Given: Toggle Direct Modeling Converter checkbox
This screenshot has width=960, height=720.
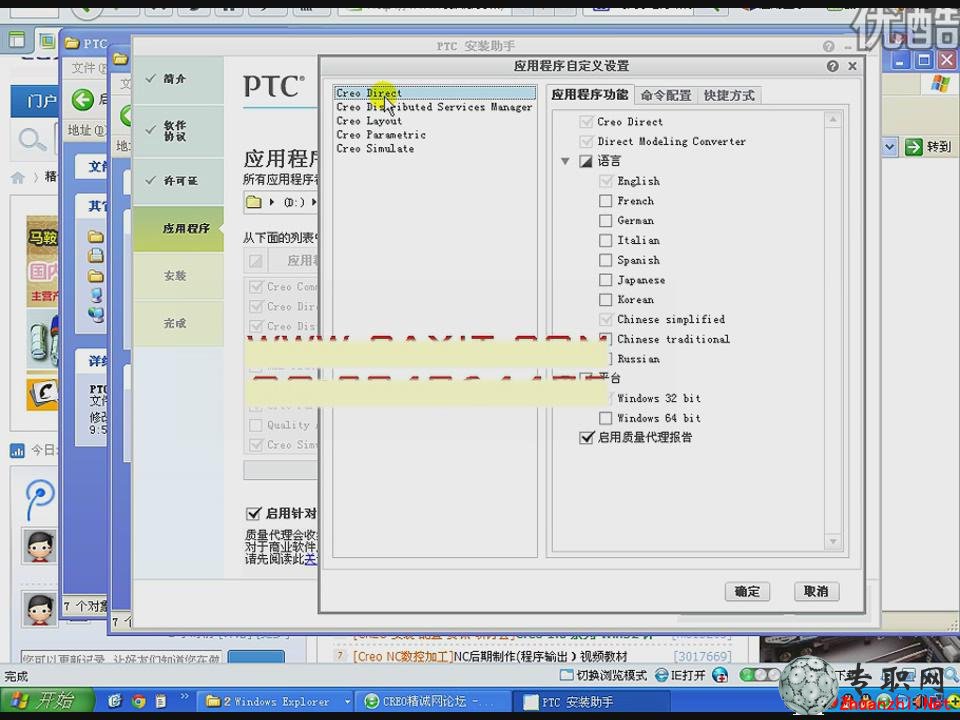Looking at the screenshot, I should (586, 141).
